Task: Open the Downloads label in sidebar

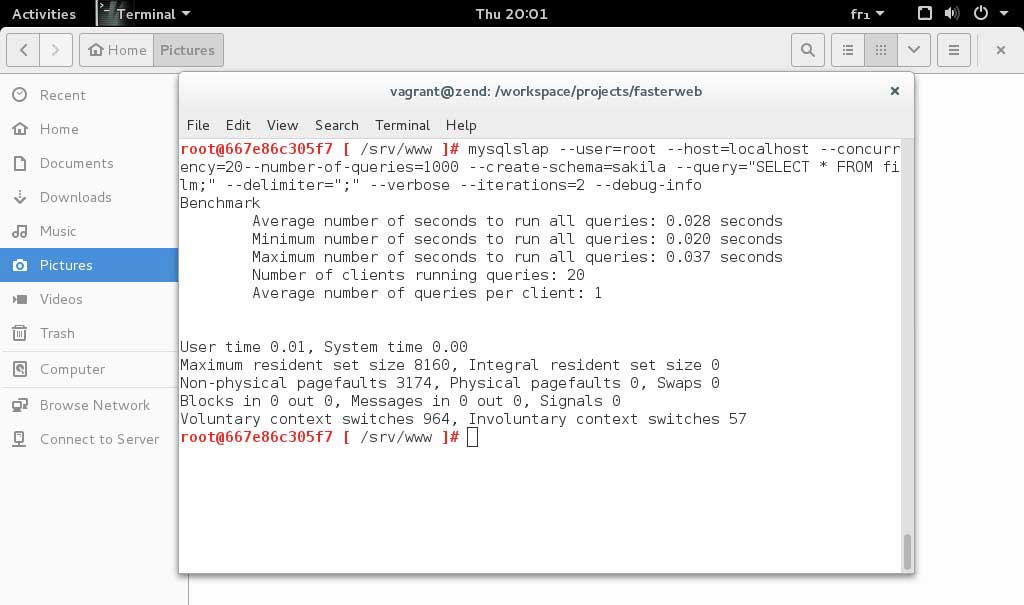Action: [75, 197]
